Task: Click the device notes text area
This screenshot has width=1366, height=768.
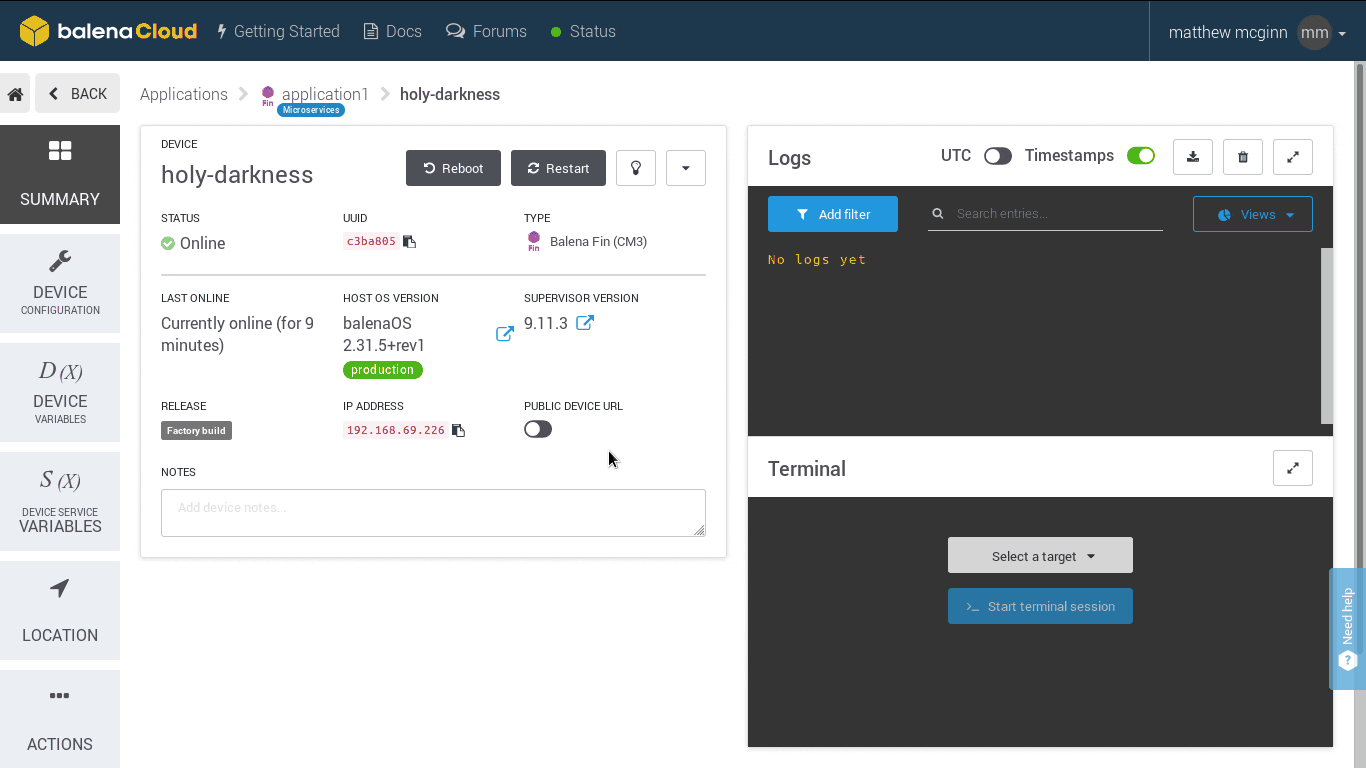Action: pos(433,512)
